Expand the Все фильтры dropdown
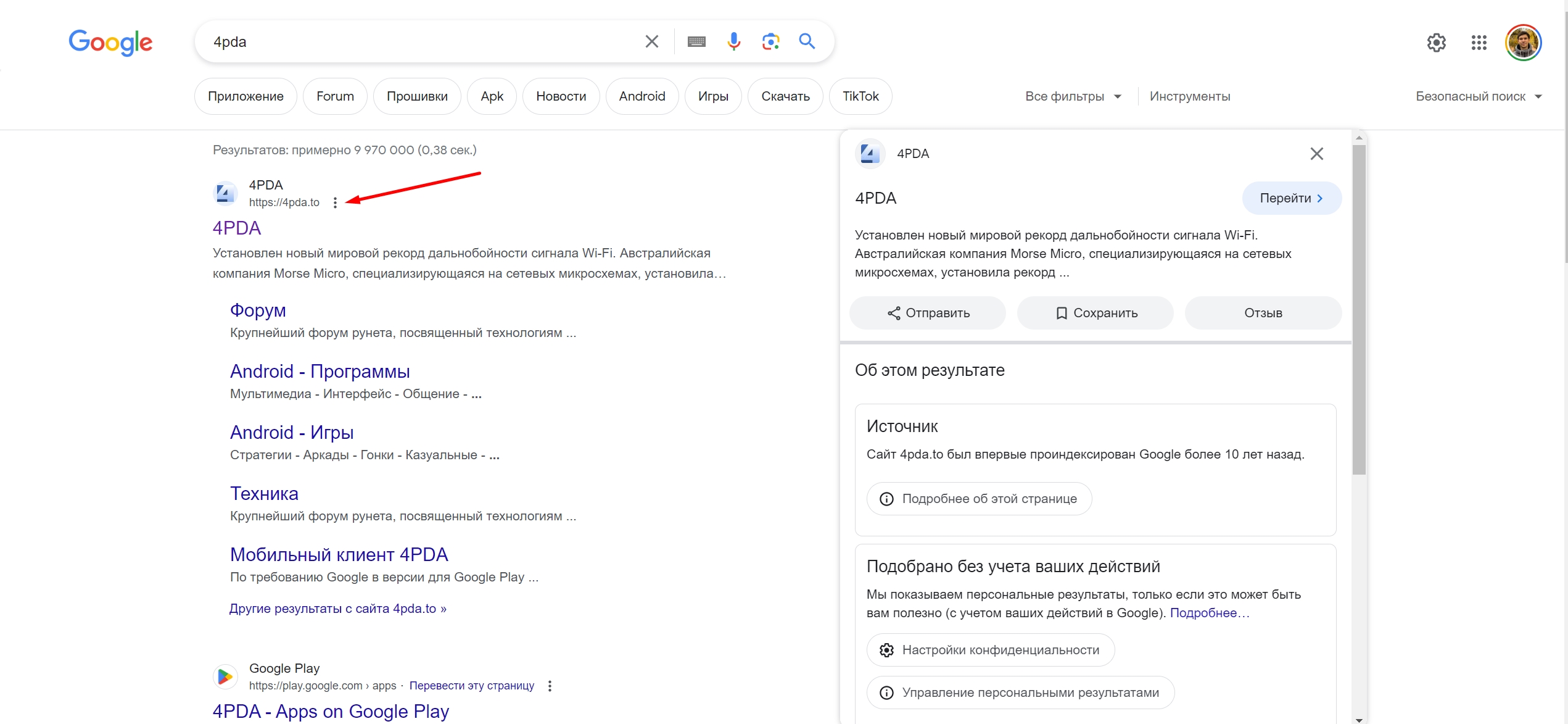 point(1073,96)
